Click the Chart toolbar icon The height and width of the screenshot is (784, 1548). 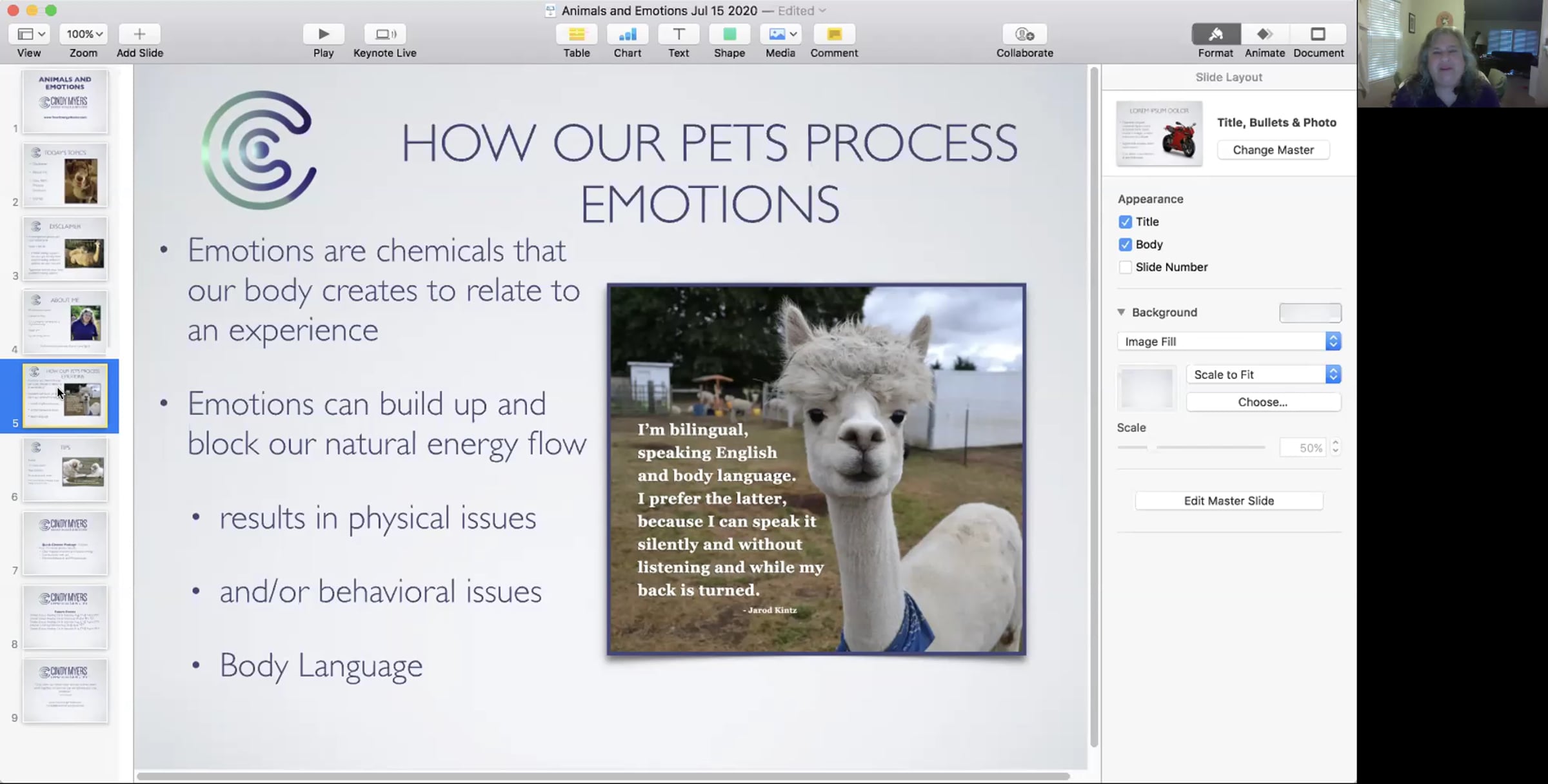point(627,34)
